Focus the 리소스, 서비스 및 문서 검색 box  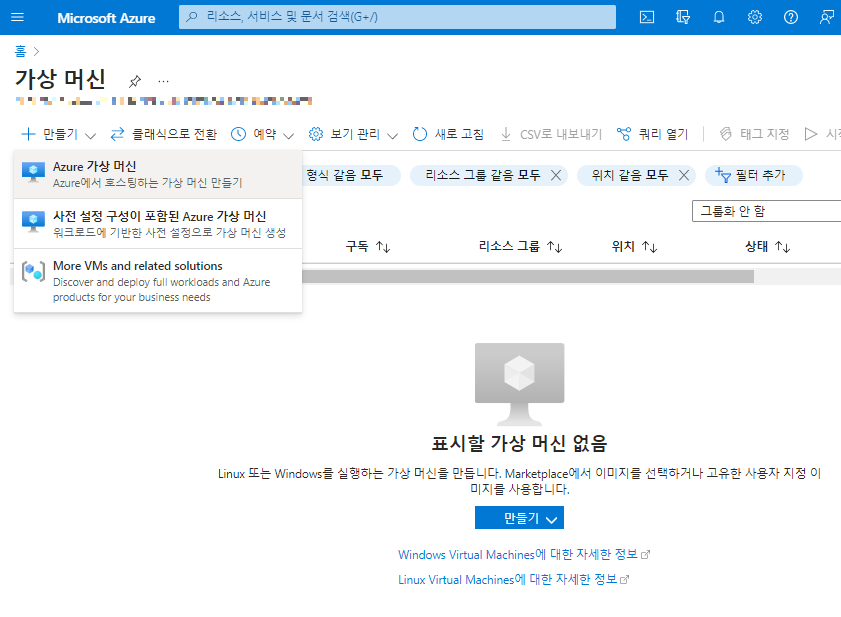[397, 17]
